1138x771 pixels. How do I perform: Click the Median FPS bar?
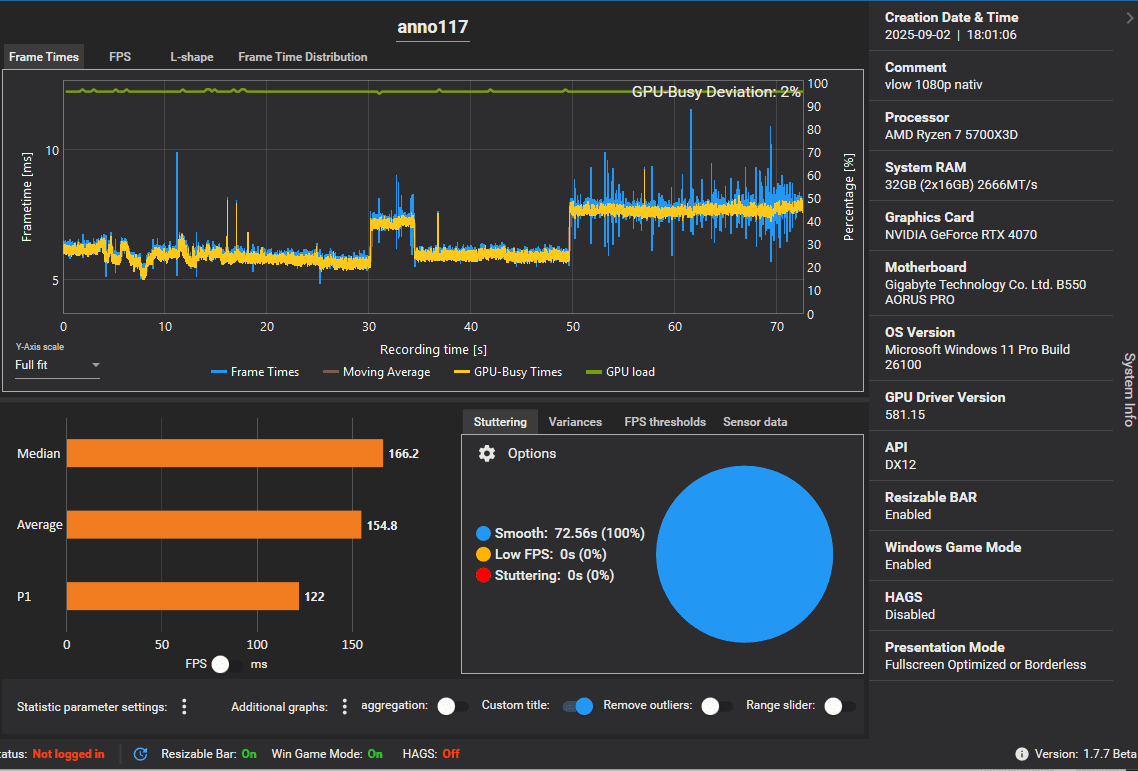click(225, 453)
